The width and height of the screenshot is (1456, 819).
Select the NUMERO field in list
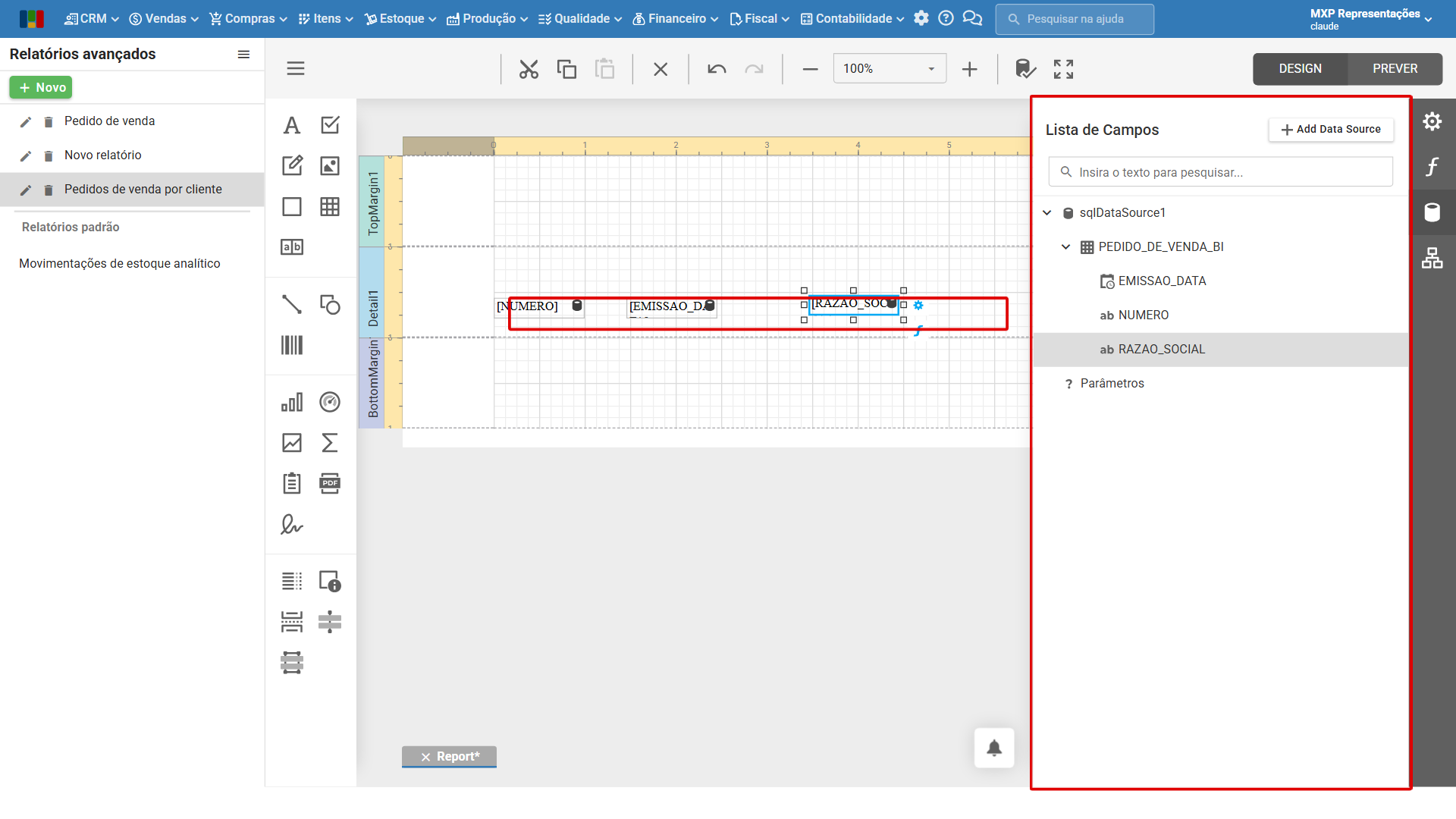(1144, 315)
